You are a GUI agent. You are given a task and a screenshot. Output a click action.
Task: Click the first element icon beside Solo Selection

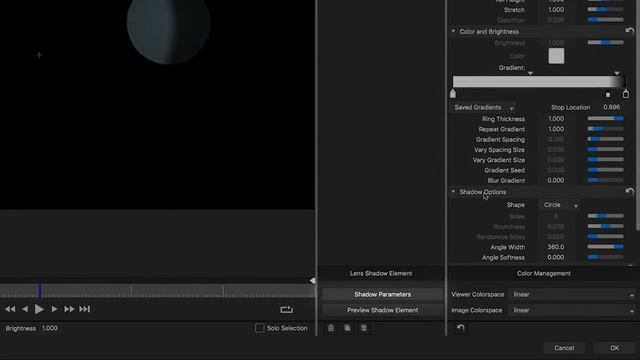coord(331,328)
